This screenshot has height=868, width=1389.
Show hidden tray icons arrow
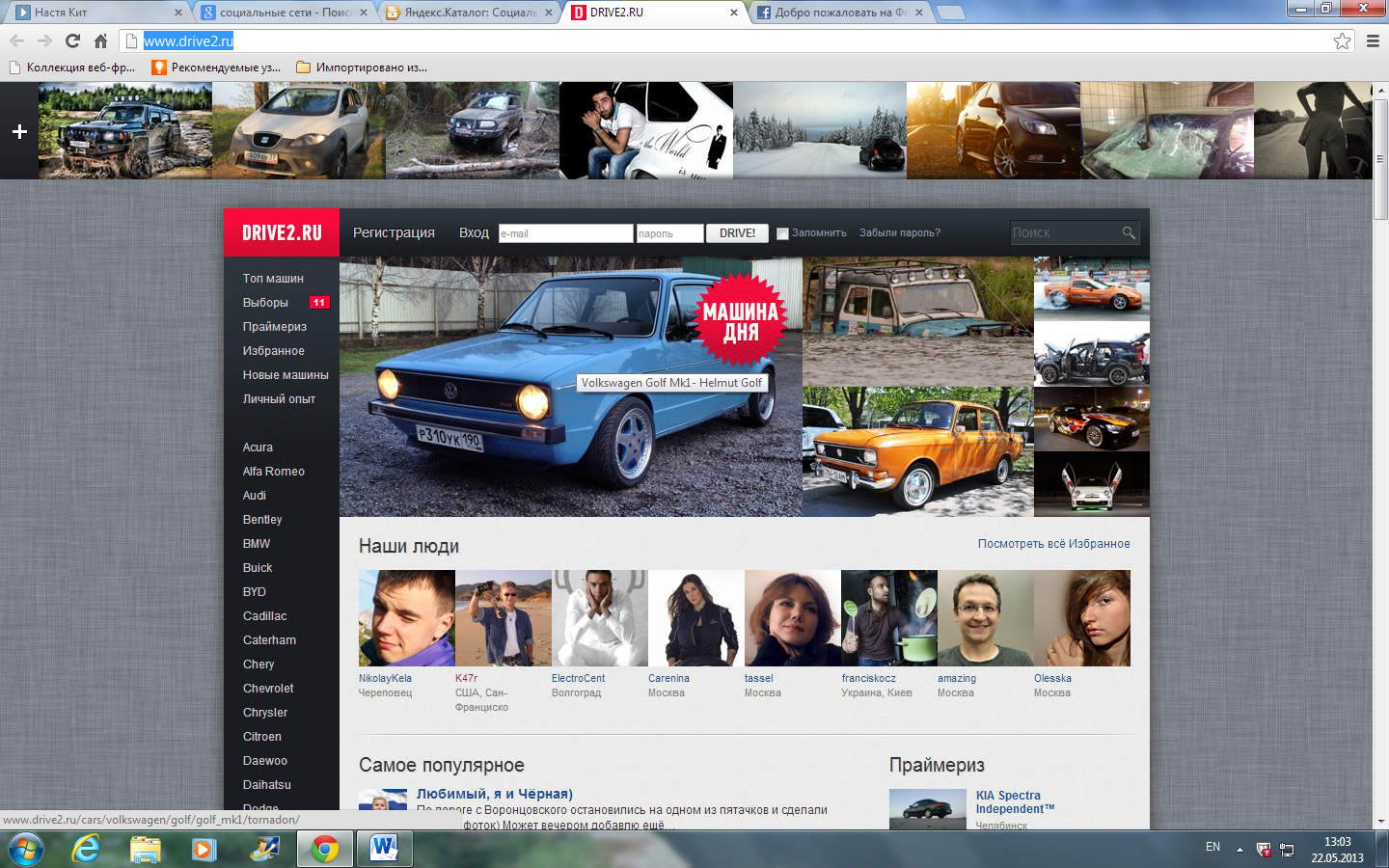1239,850
